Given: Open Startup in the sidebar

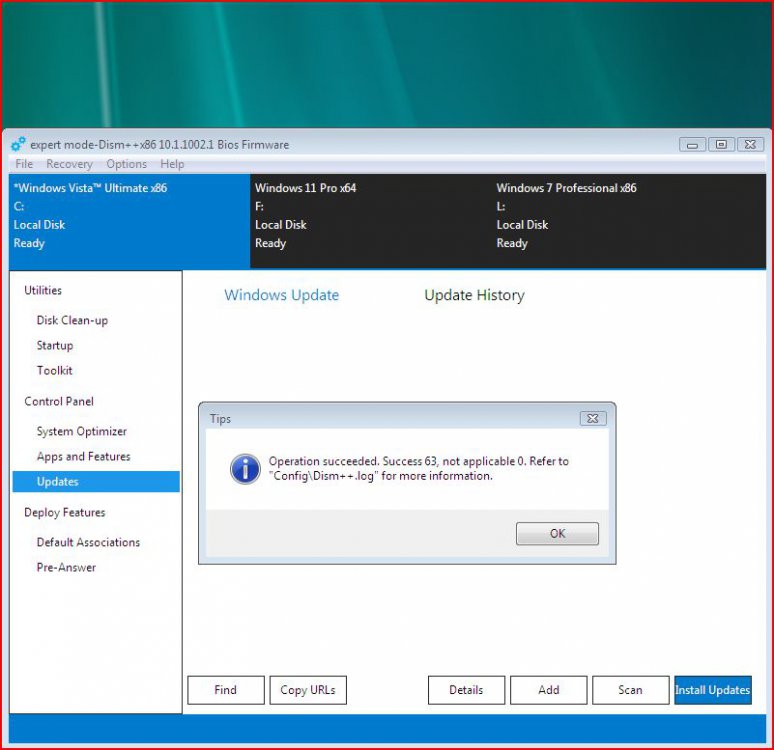Looking at the screenshot, I should pyautogui.click(x=55, y=346).
